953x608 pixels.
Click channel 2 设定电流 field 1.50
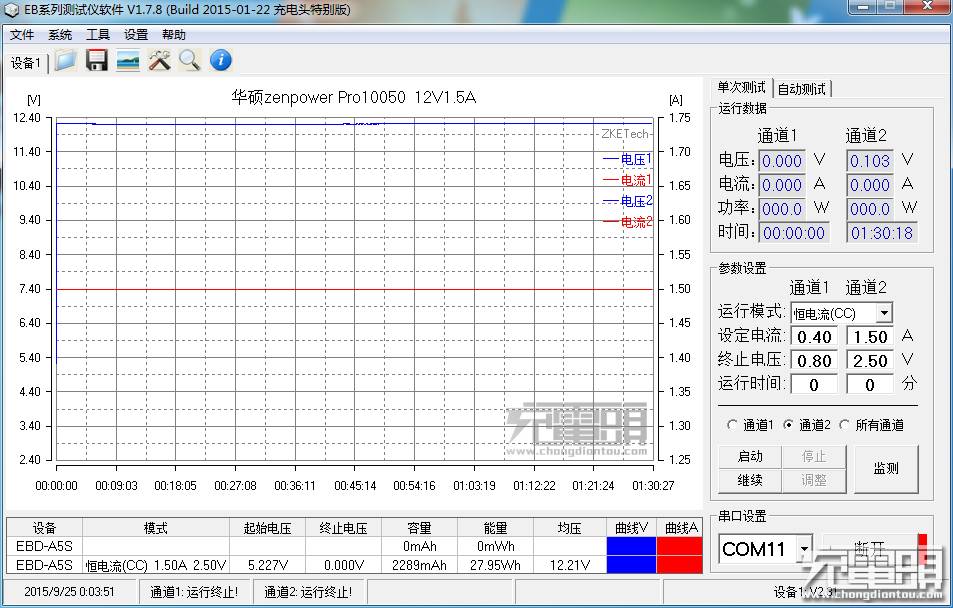click(870, 336)
